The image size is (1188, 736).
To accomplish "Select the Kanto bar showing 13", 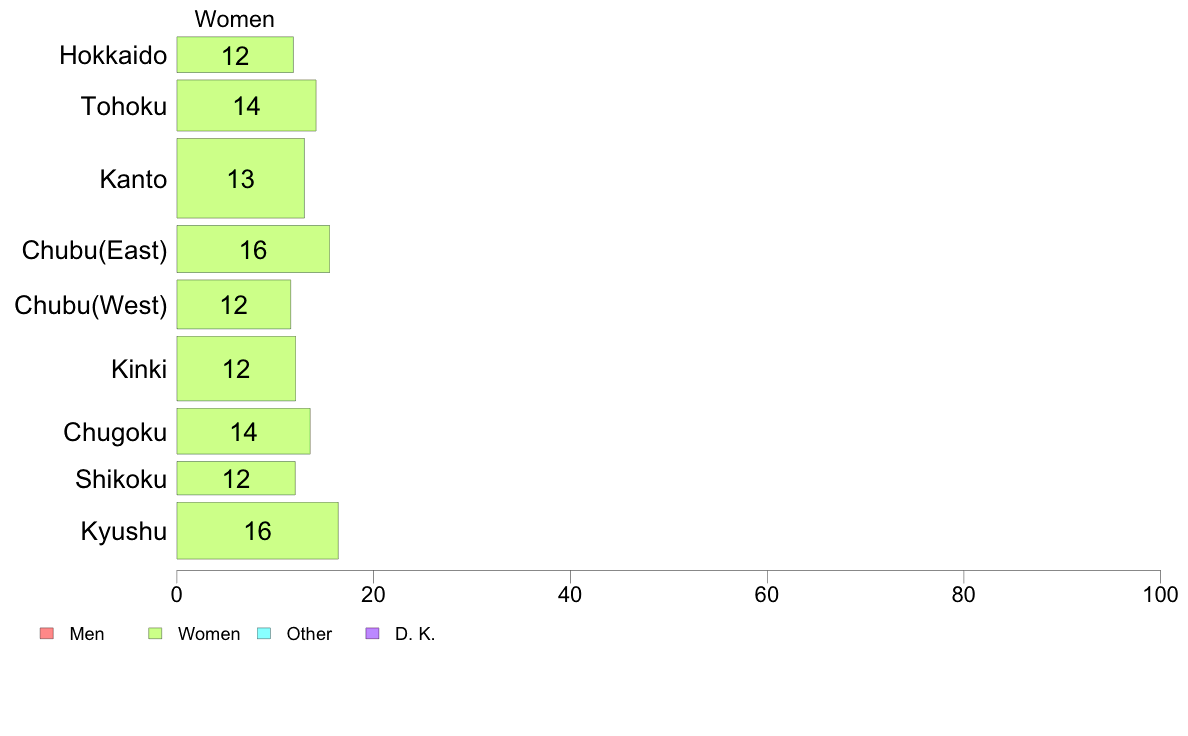I will tap(240, 178).
